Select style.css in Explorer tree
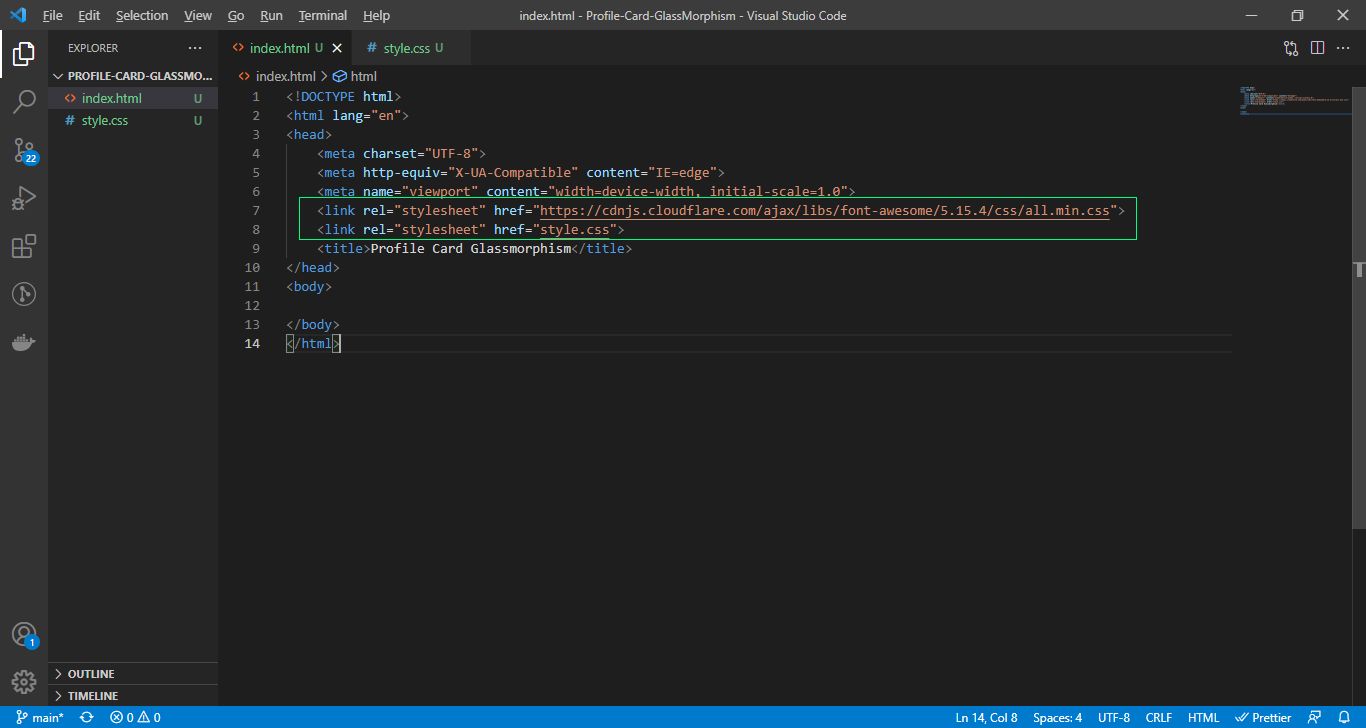The width and height of the screenshot is (1366, 728). 133,120
